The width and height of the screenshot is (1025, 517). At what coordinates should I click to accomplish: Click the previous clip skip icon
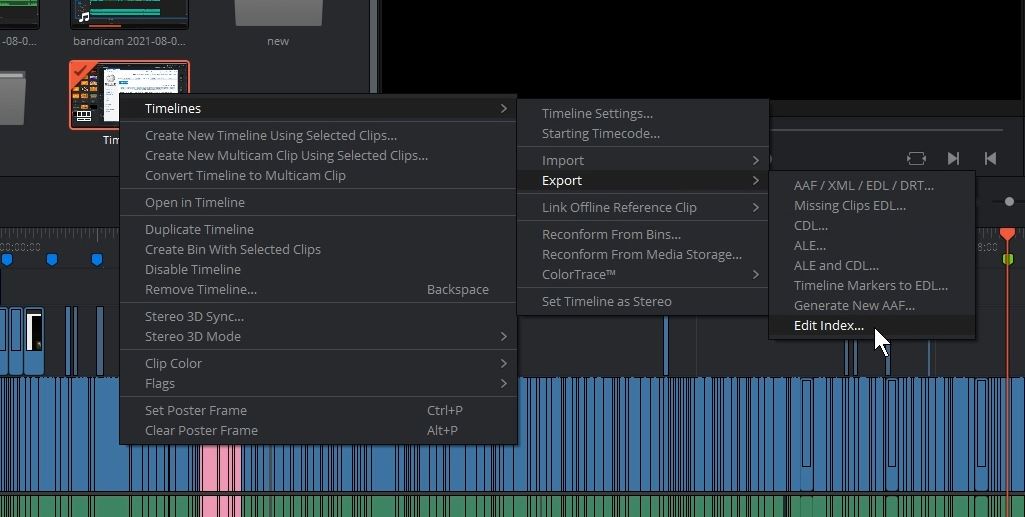click(x=990, y=158)
